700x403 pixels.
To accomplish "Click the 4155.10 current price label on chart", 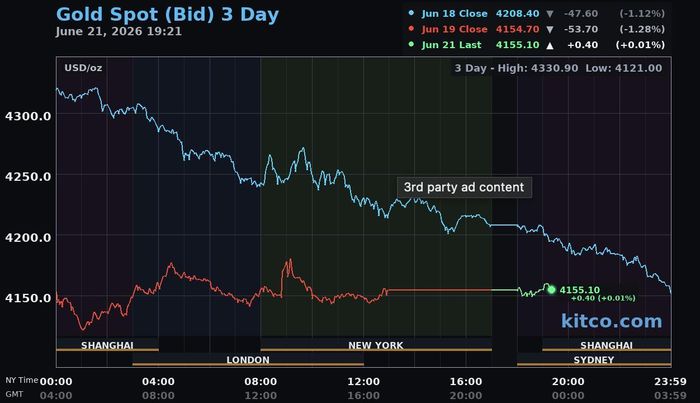I will (579, 290).
